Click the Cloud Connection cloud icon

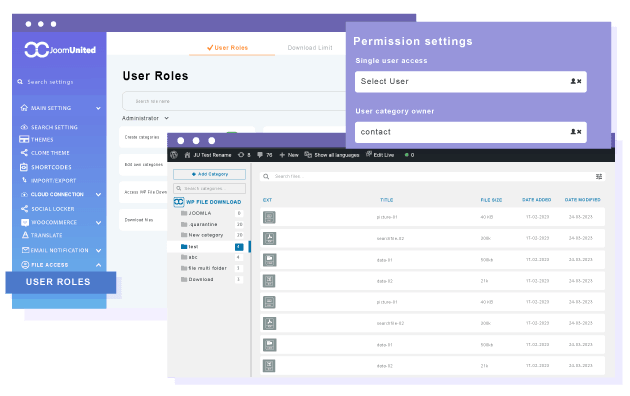pos(24,194)
